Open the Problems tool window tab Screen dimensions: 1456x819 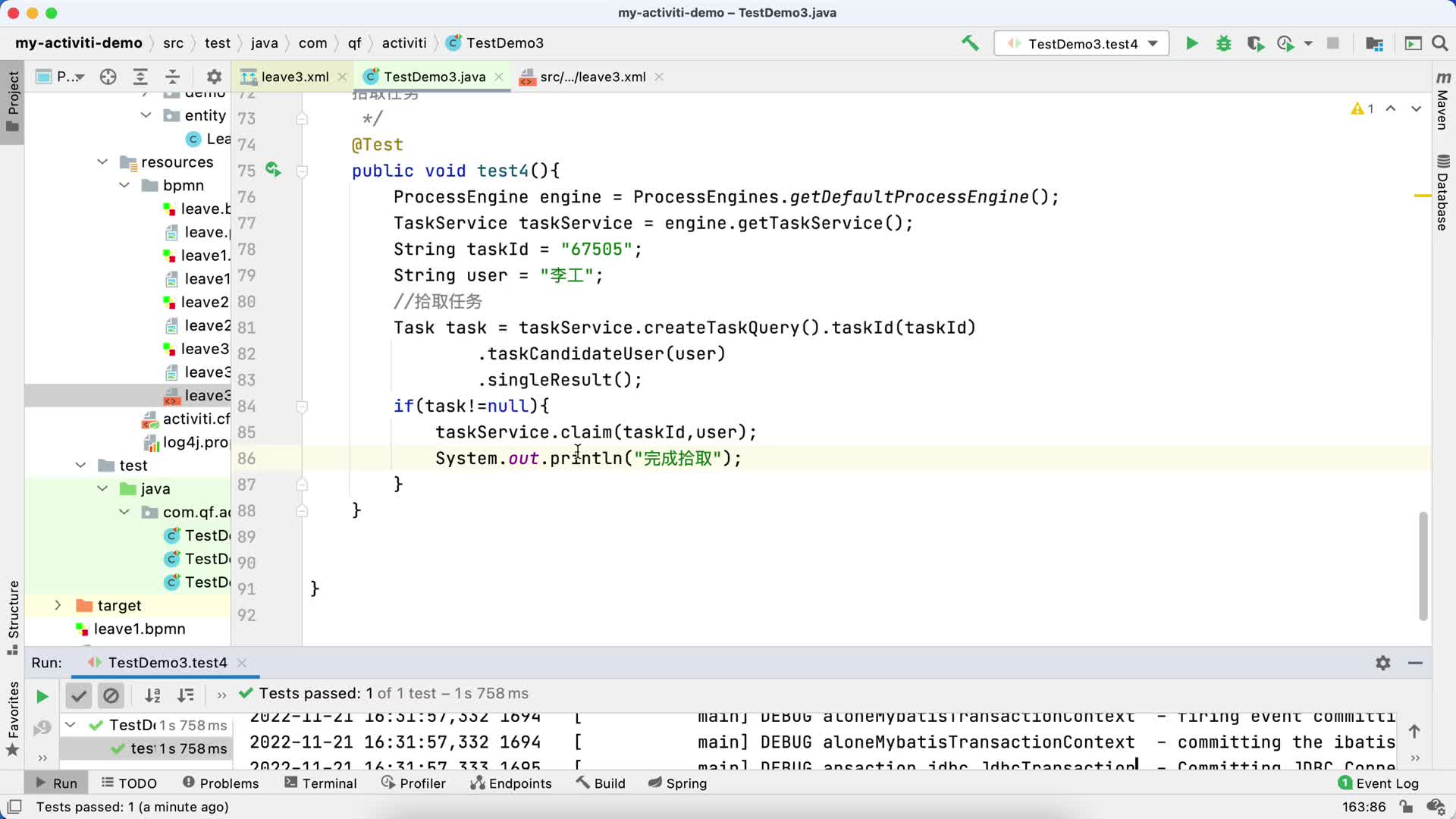tap(221, 783)
